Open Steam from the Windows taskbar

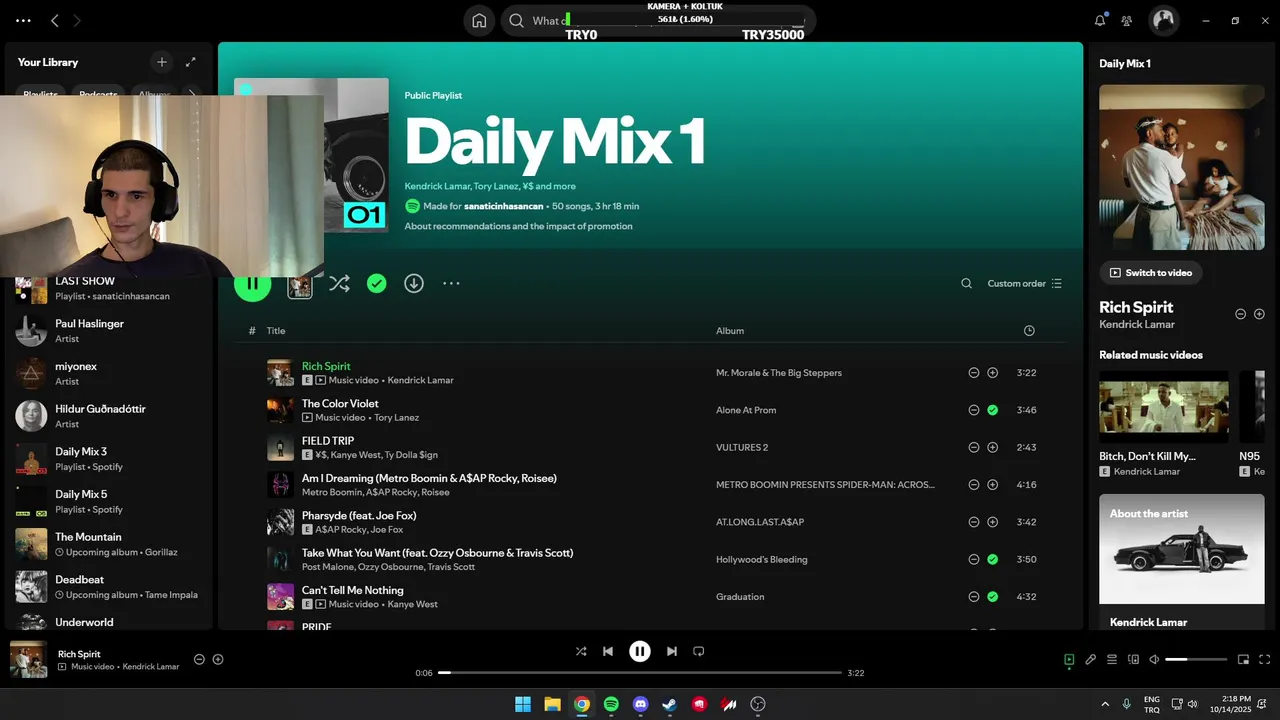pyautogui.click(x=670, y=704)
